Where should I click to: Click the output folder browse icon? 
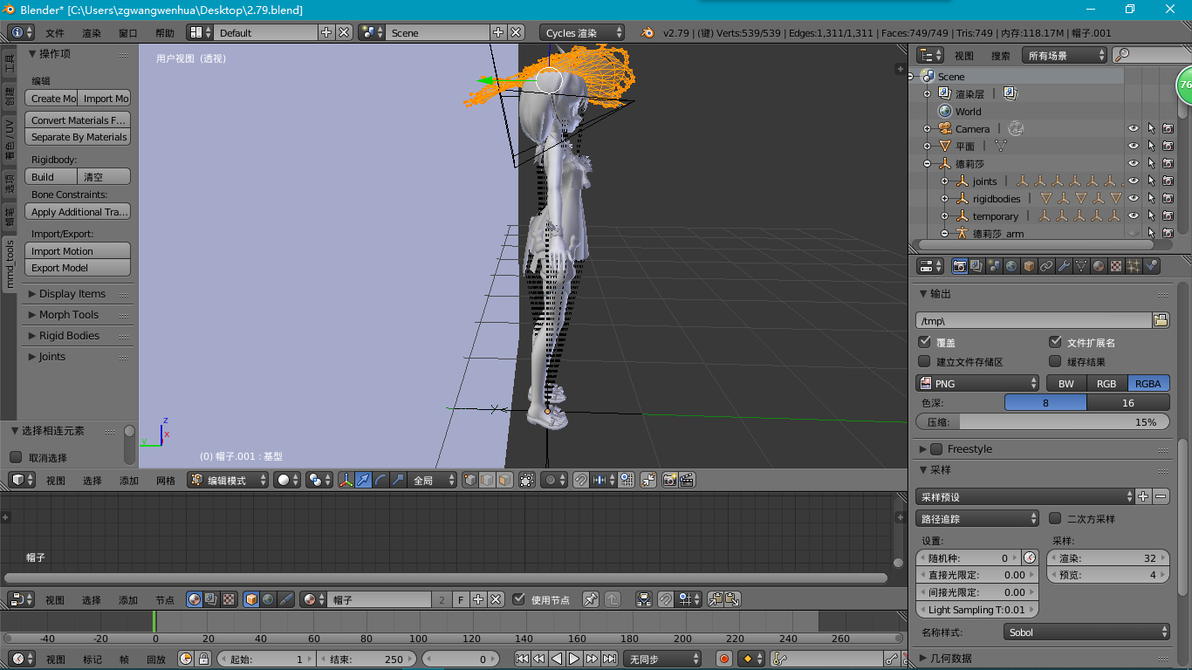click(1161, 321)
